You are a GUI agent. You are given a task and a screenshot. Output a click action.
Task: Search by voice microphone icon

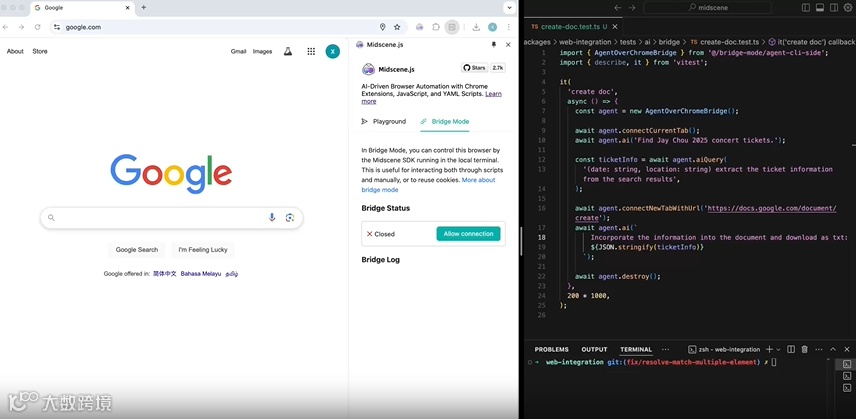[272, 218]
